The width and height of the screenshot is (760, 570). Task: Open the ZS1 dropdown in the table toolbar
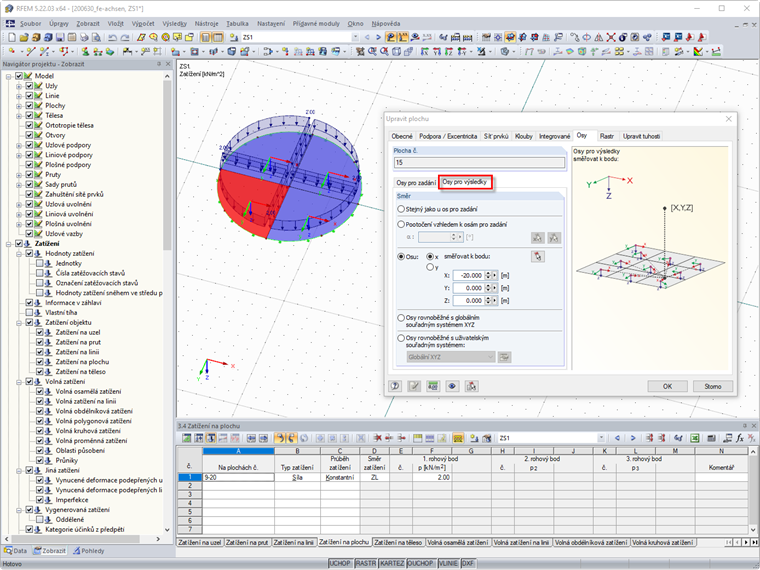(601, 438)
